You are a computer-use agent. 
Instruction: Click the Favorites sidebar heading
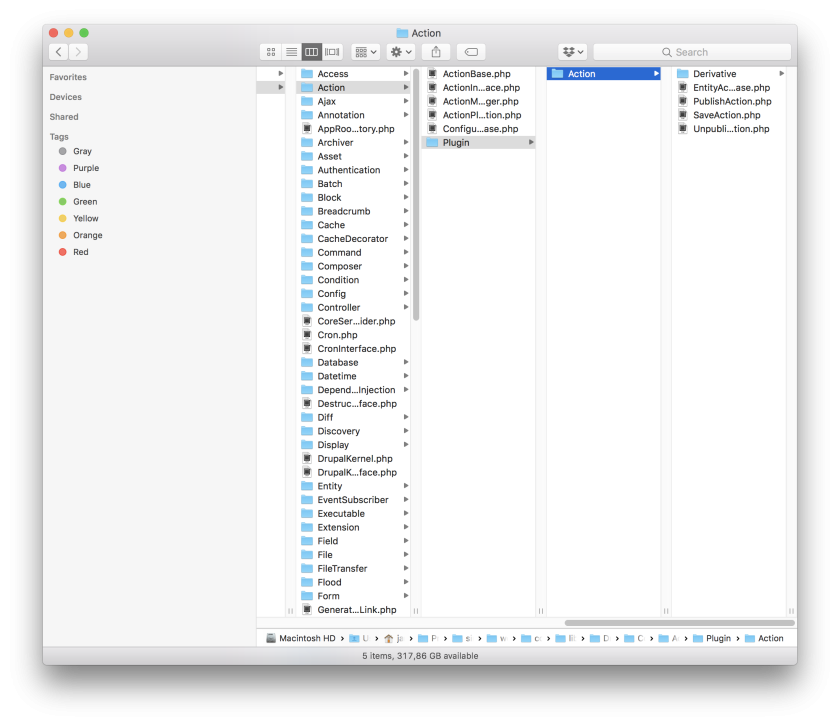click(68, 77)
